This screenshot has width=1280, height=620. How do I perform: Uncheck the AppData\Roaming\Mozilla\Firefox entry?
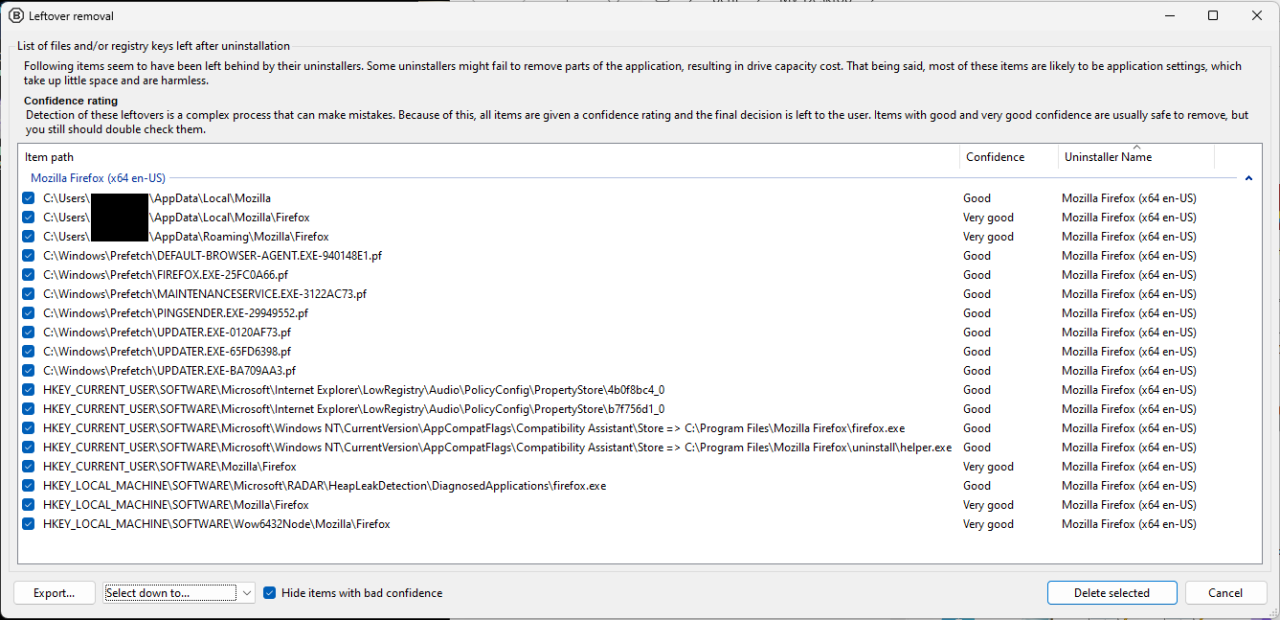tap(27, 236)
